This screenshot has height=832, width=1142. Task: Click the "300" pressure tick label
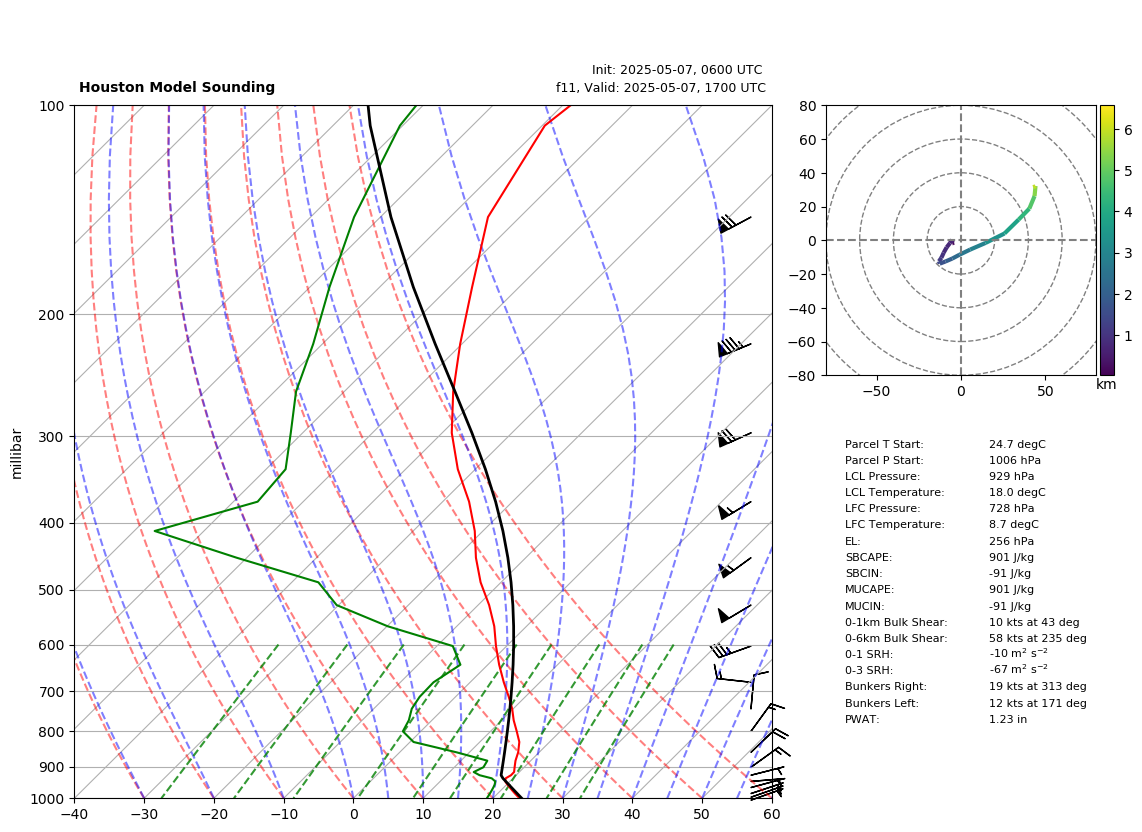pos(53,437)
